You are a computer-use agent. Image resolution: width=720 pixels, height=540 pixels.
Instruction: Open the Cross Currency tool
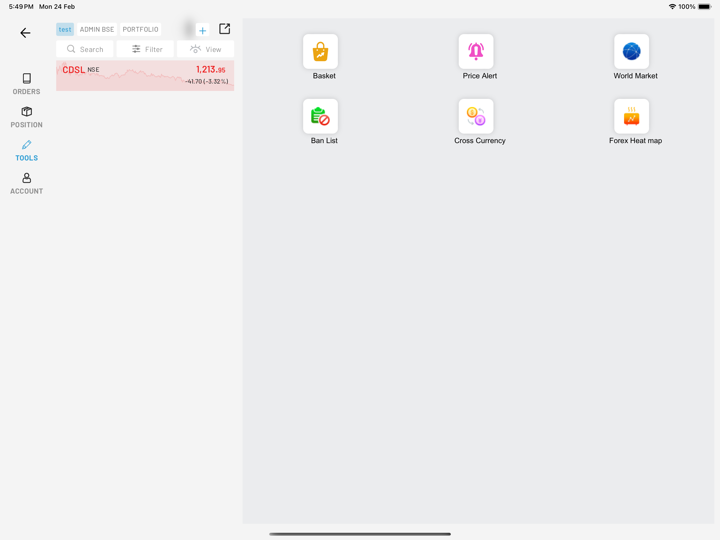pyautogui.click(x=476, y=116)
